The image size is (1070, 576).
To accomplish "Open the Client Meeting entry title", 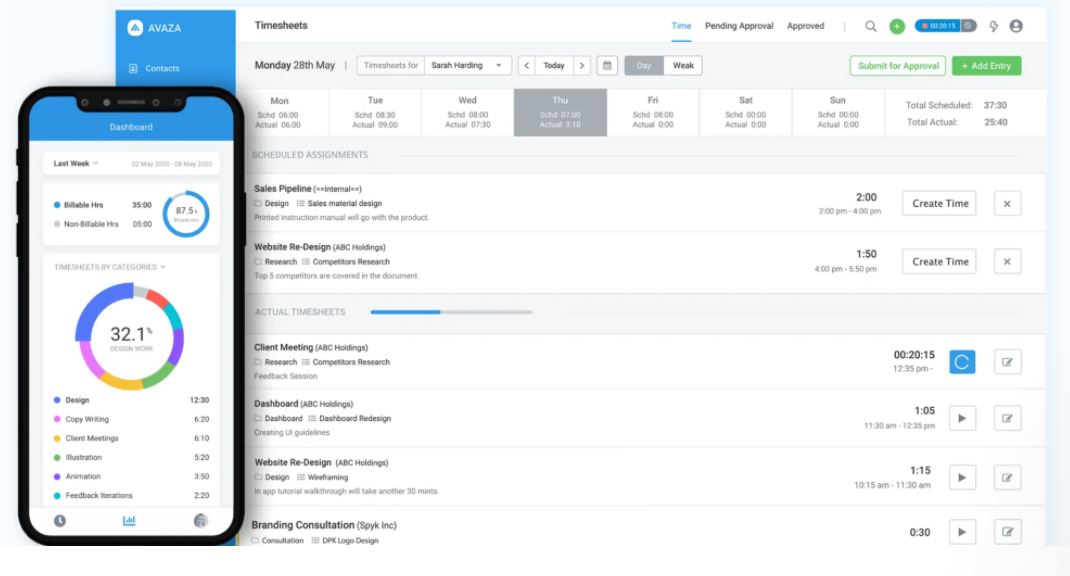I will tap(283, 347).
